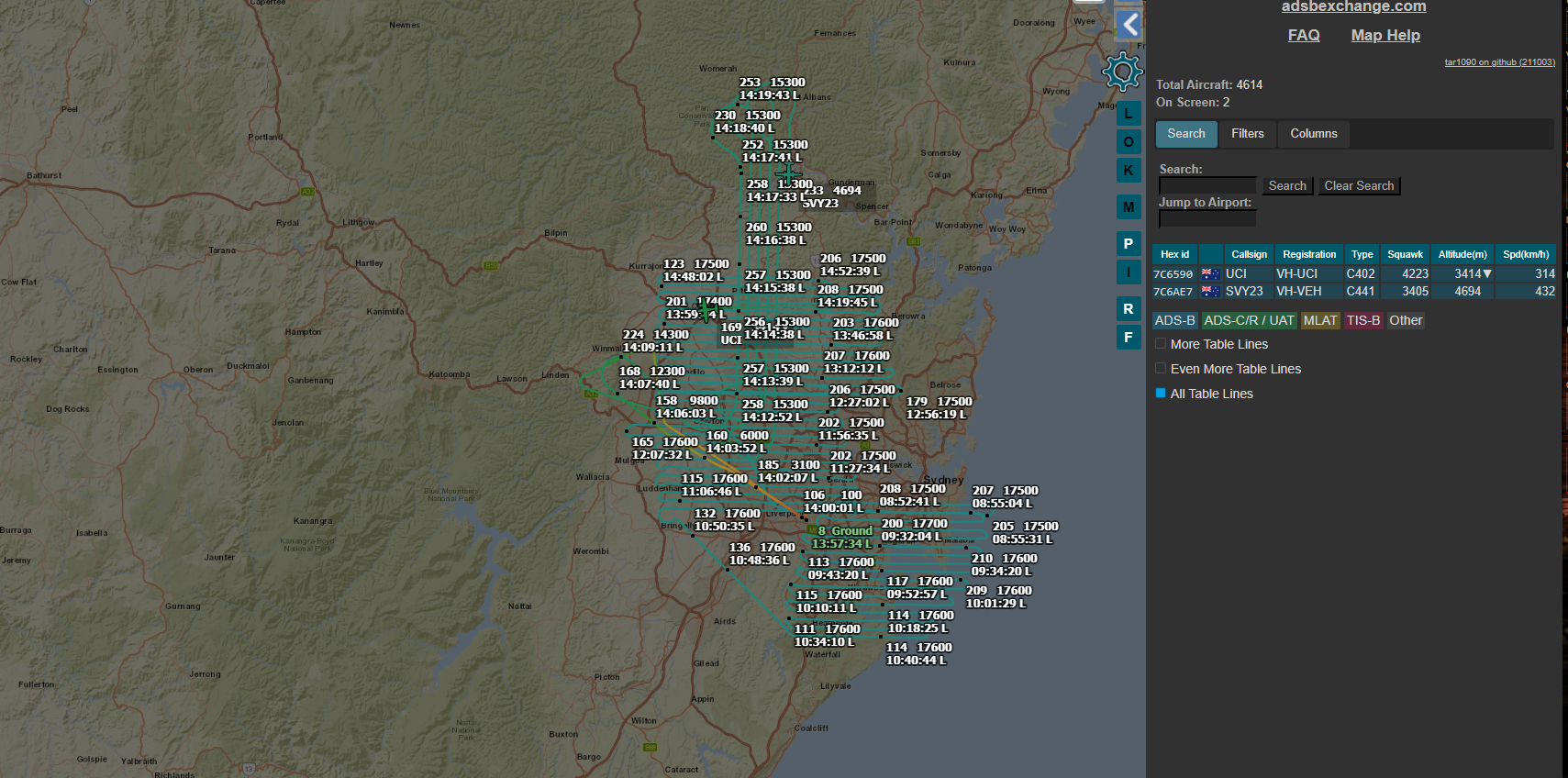Toggle the P map button
The image size is (1568, 778).
point(1129,244)
